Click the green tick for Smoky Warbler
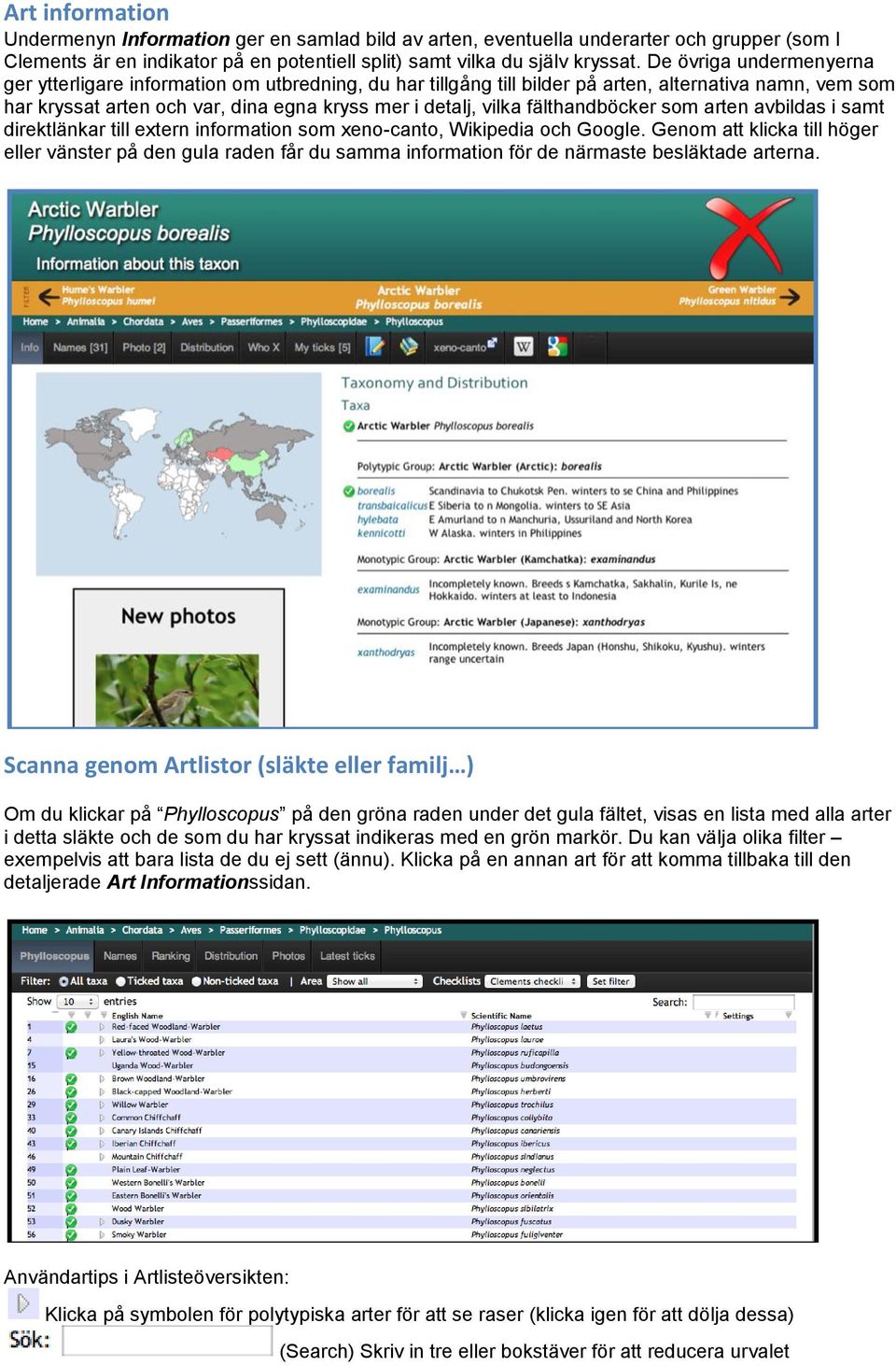 [x=71, y=1234]
